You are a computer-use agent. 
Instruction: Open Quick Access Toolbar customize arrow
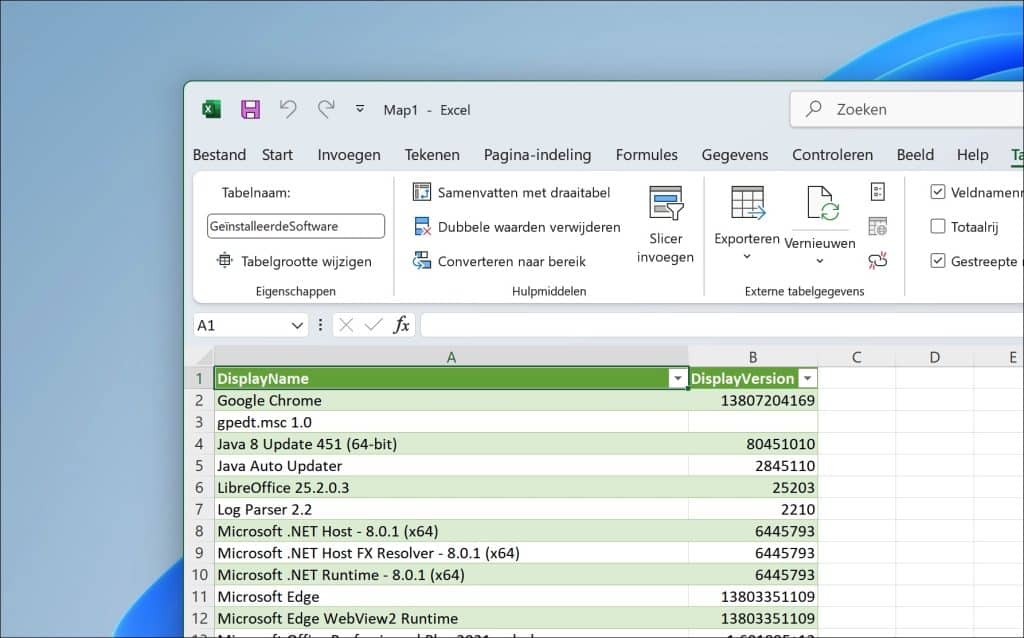click(360, 109)
